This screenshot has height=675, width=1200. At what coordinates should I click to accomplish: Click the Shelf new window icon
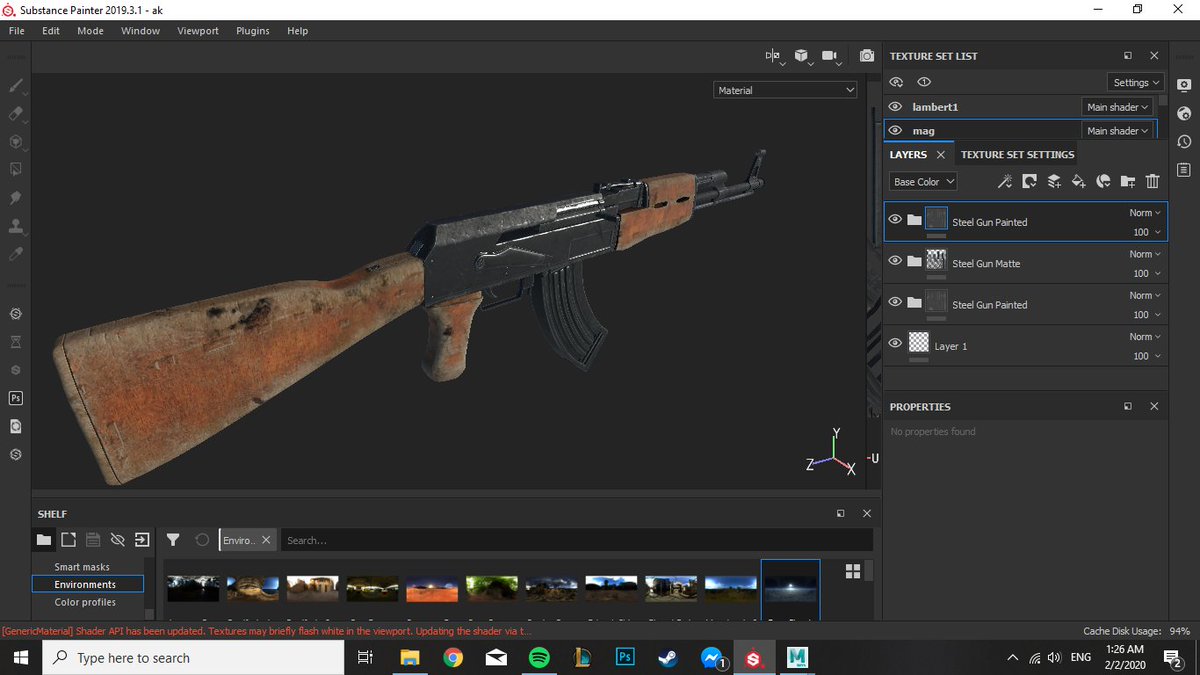[x=68, y=540]
